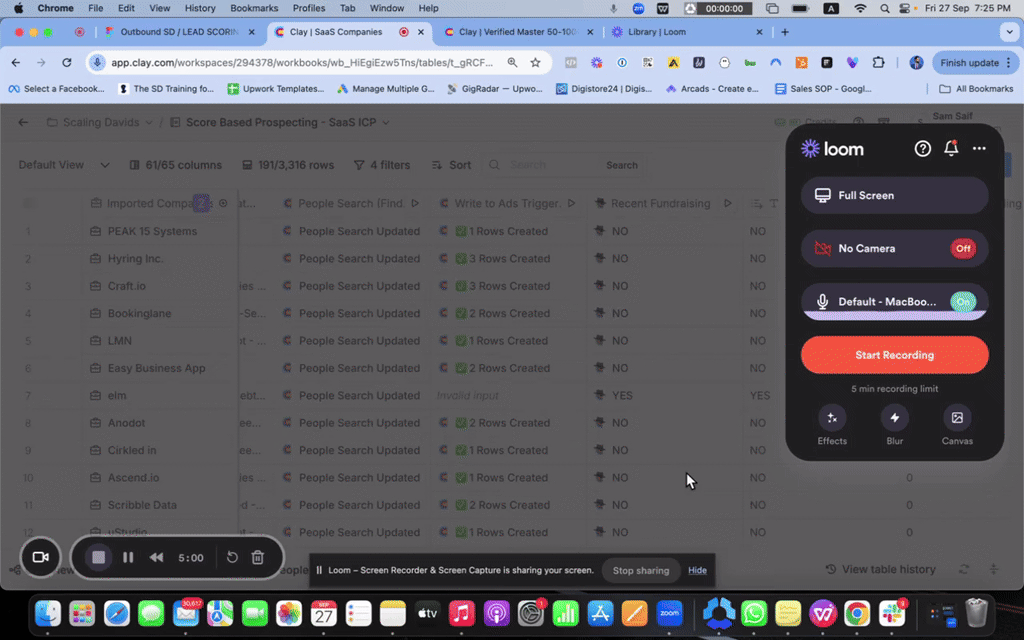Screen dimensions: 1024x640
Task: Toggle the microphone On switch
Action: [x=962, y=301]
